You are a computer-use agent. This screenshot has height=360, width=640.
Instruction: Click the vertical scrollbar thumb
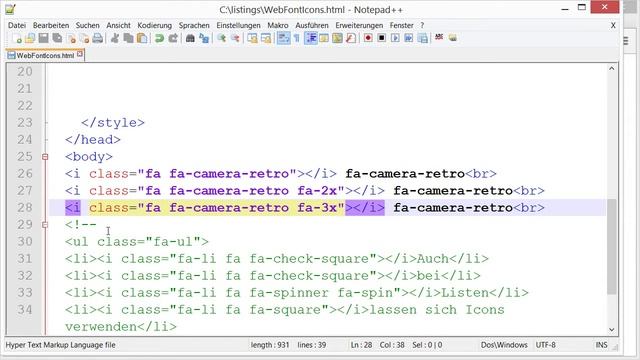[611, 247]
